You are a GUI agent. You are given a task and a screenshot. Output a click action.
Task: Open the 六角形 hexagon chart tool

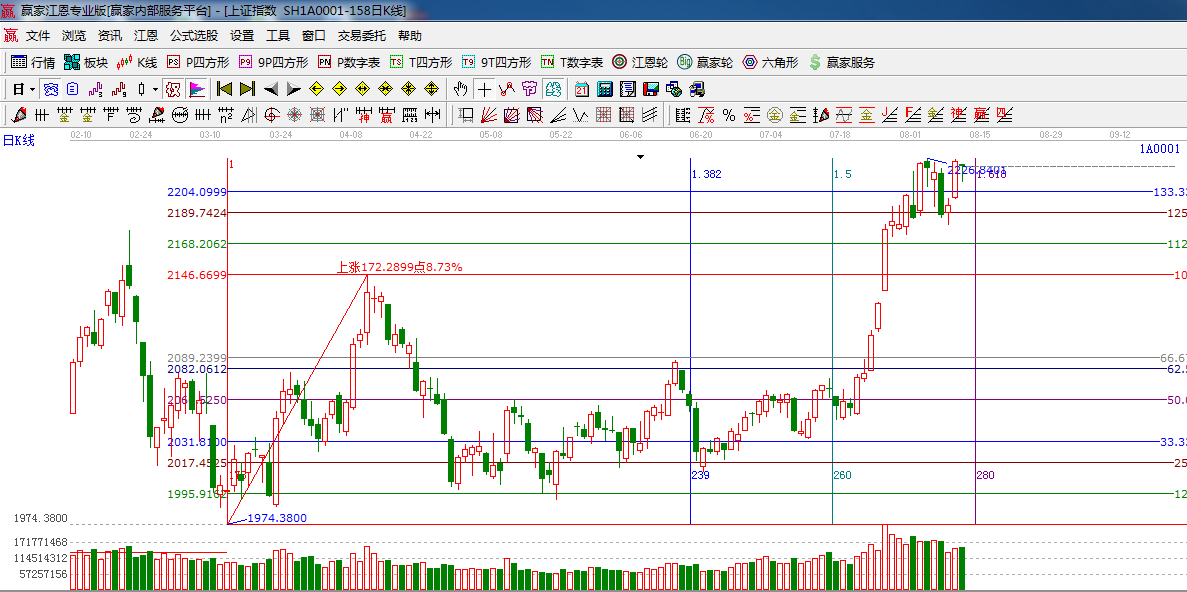click(x=770, y=62)
